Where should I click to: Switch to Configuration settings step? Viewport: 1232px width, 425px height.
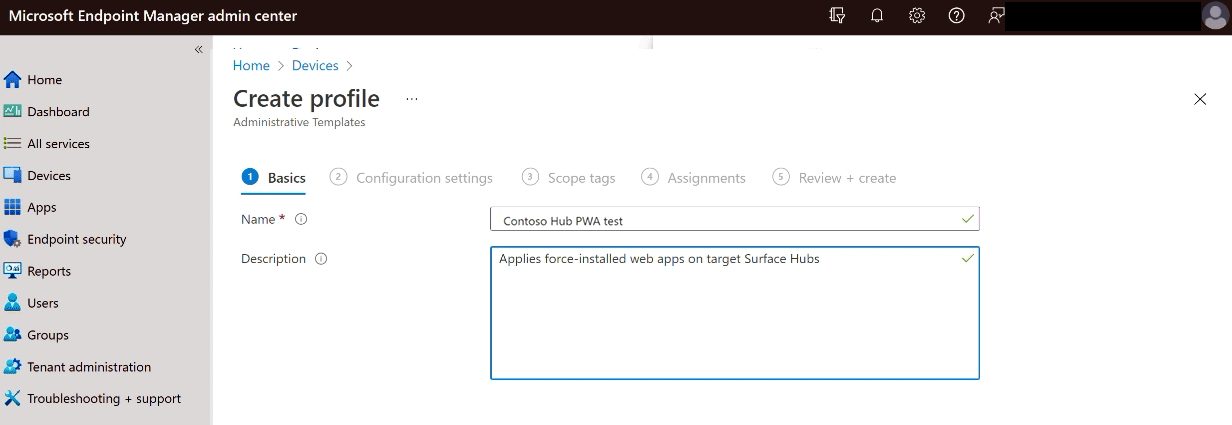[x=424, y=178]
